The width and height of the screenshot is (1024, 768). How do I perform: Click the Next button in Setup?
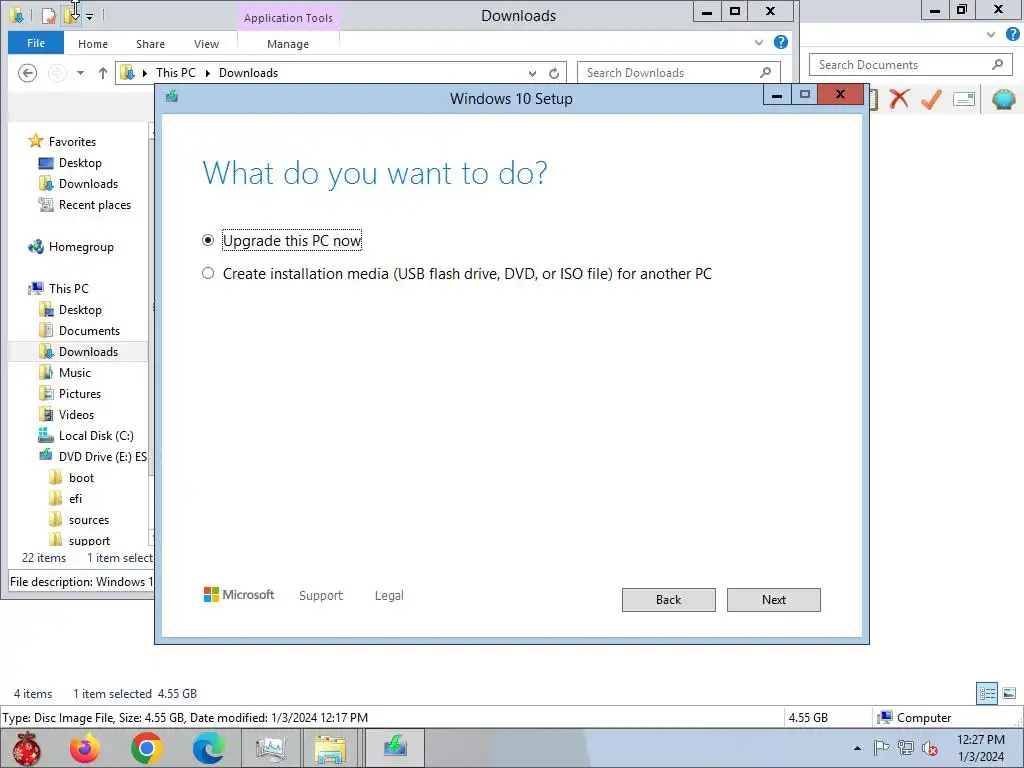773,600
